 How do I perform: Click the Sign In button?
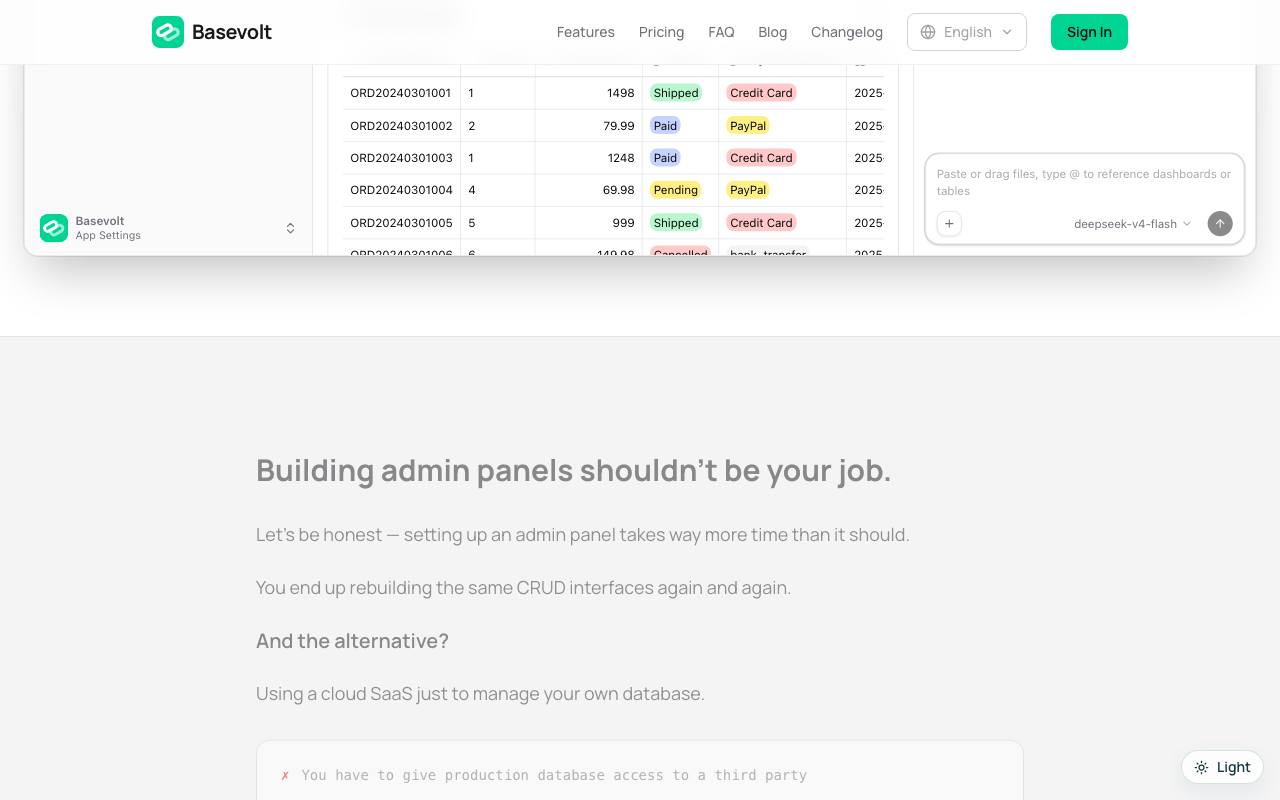(x=1089, y=32)
